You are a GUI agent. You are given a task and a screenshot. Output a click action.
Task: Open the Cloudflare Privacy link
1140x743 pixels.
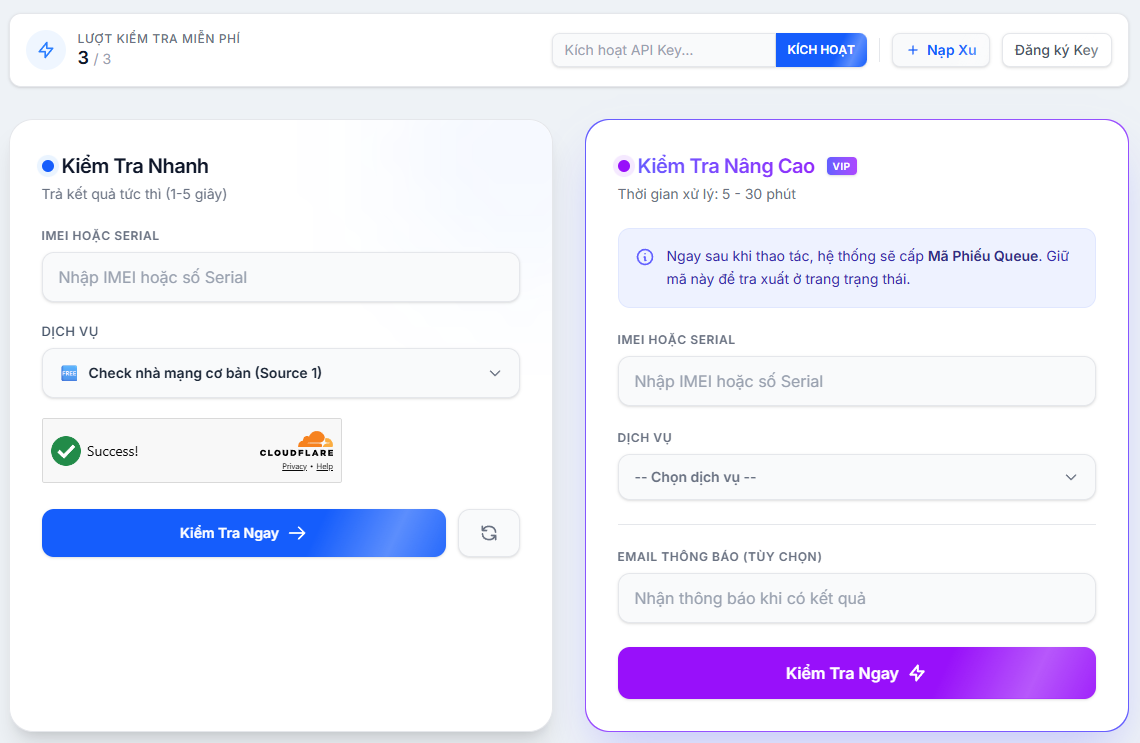(294, 467)
